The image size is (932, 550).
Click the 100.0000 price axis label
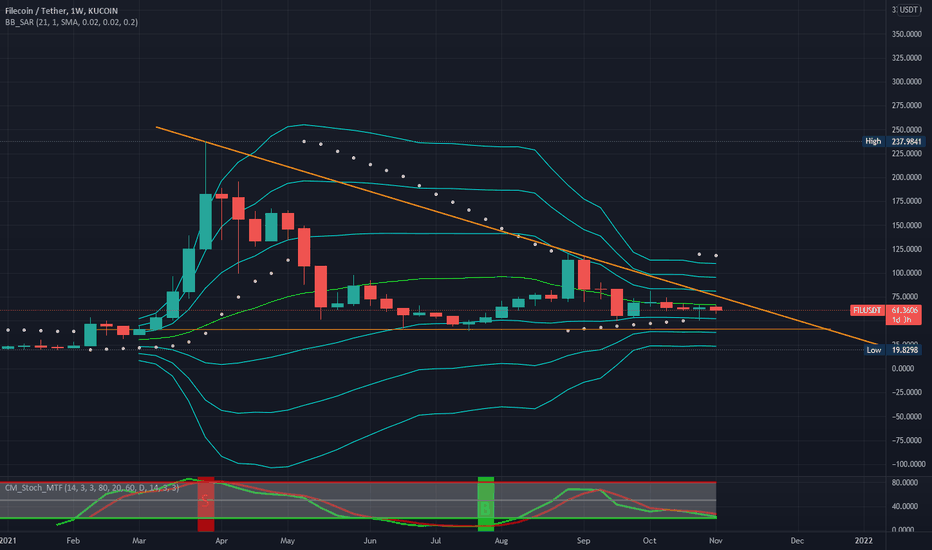pyautogui.click(x=906, y=273)
